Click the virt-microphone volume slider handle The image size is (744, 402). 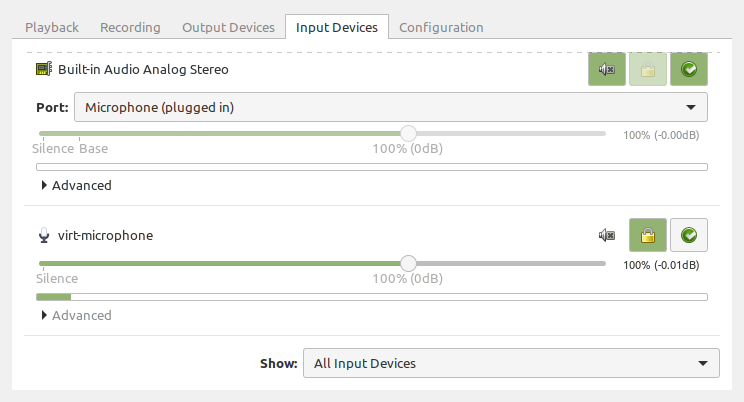408,263
